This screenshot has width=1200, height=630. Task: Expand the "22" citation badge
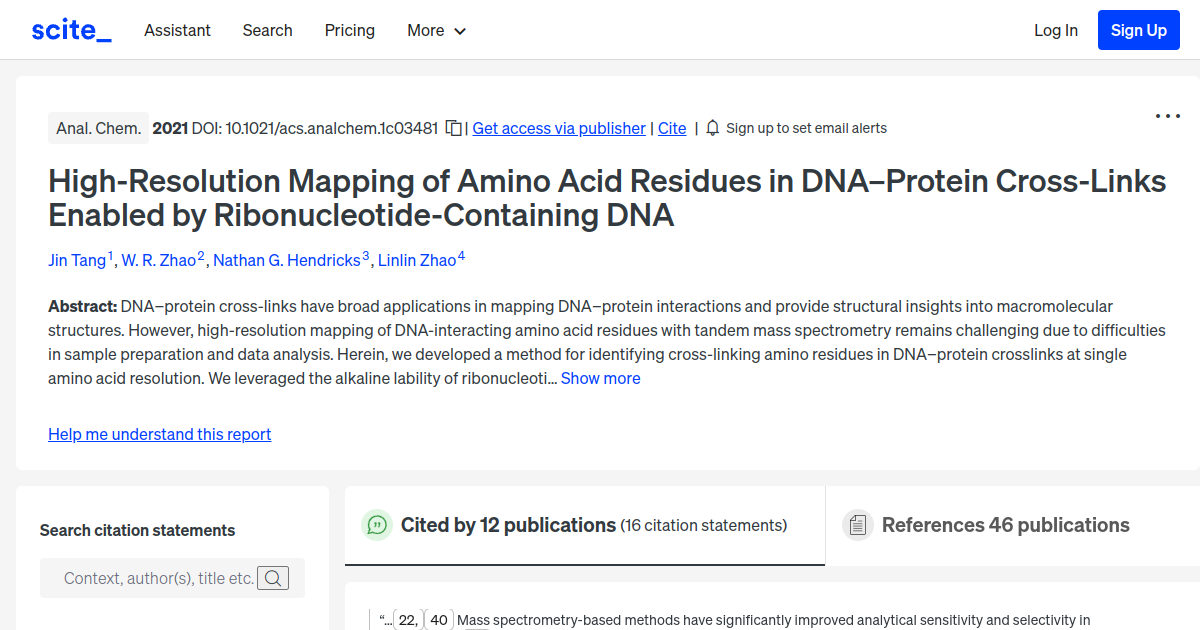[x=407, y=620]
